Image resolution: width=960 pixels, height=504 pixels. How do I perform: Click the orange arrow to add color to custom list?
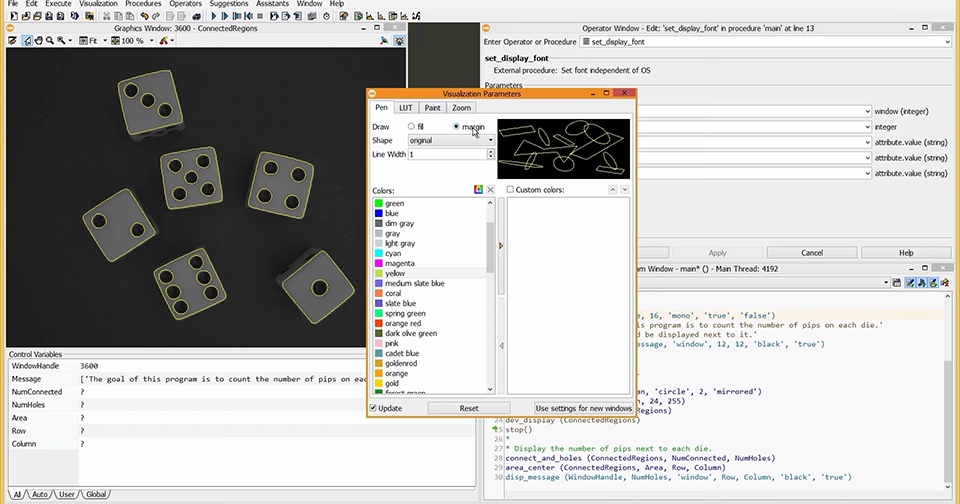501,246
